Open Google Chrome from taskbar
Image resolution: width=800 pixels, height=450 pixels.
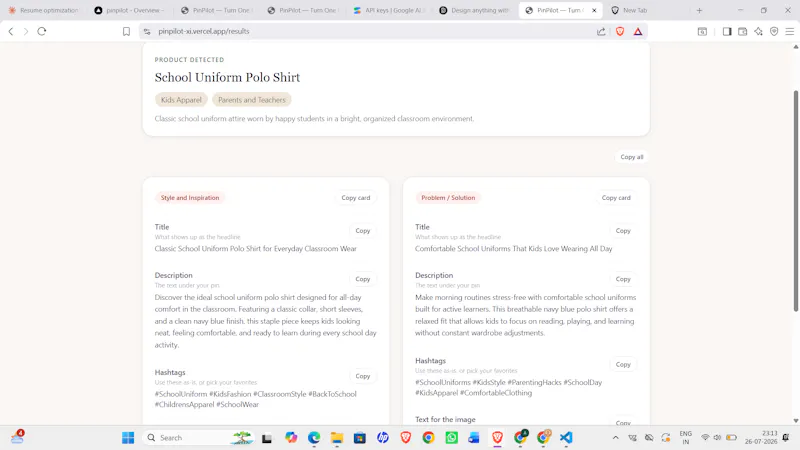click(x=429, y=438)
